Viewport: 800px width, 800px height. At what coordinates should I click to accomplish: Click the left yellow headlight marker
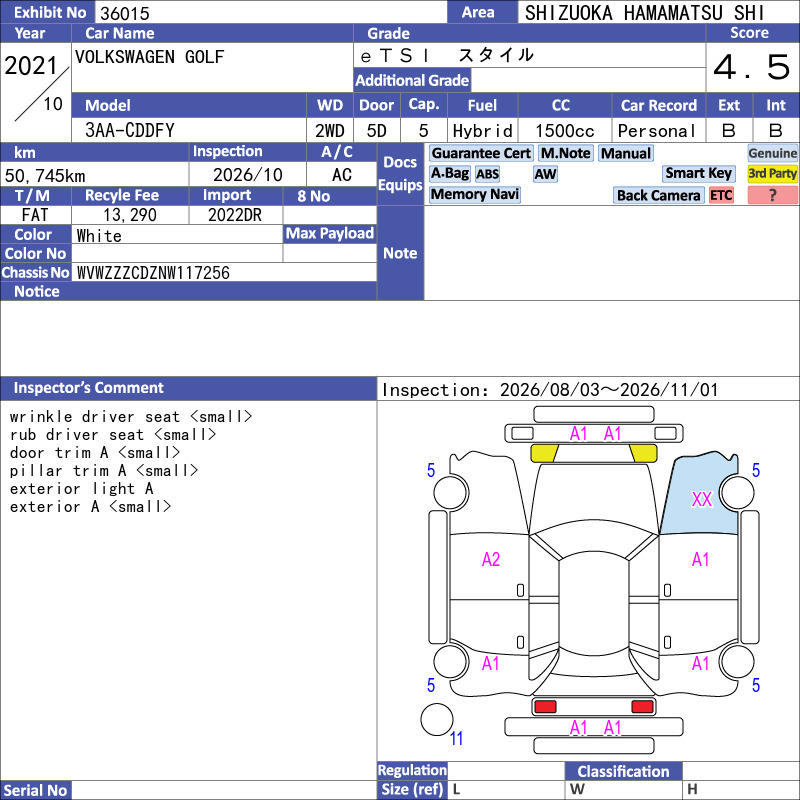[x=544, y=453]
